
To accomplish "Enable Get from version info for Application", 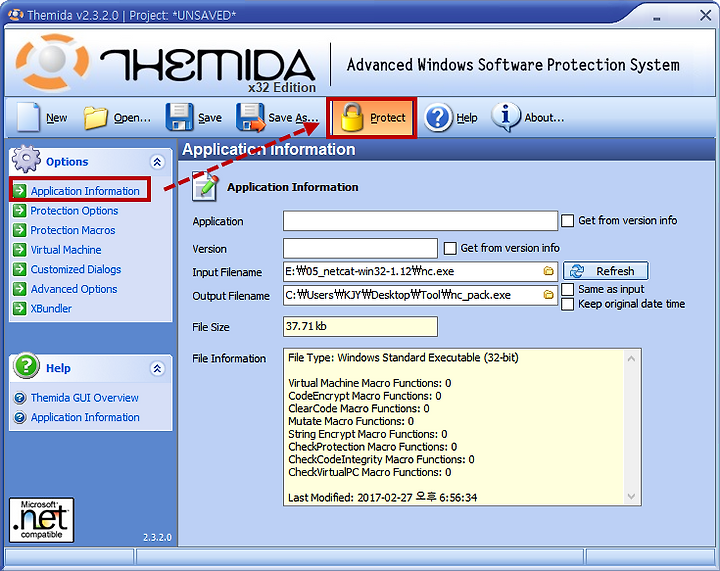I will coord(568,221).
